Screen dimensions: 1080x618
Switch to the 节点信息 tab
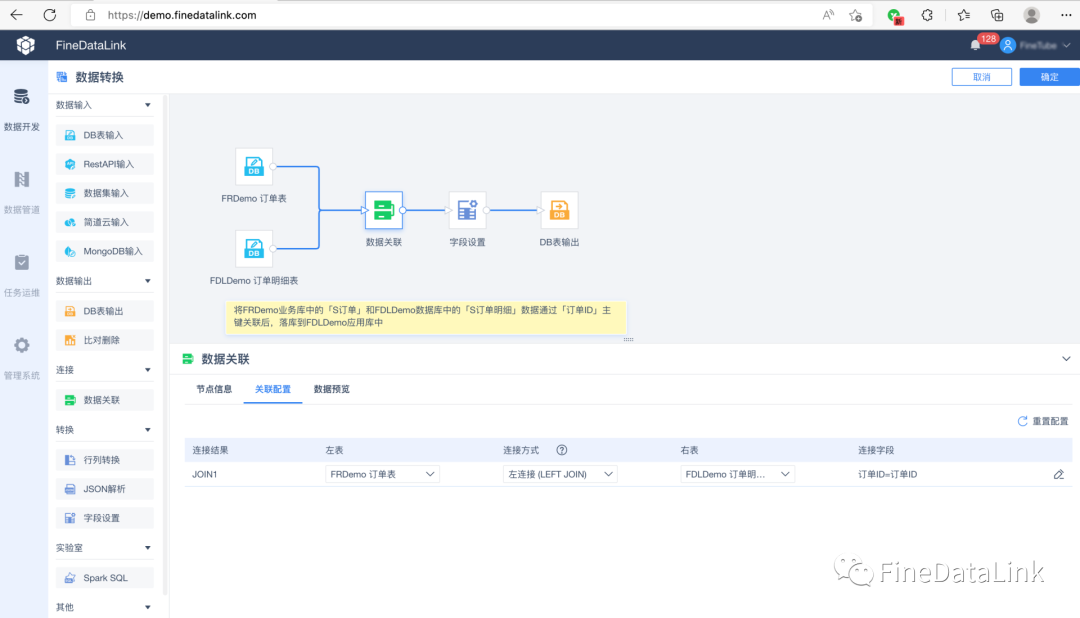(x=214, y=389)
